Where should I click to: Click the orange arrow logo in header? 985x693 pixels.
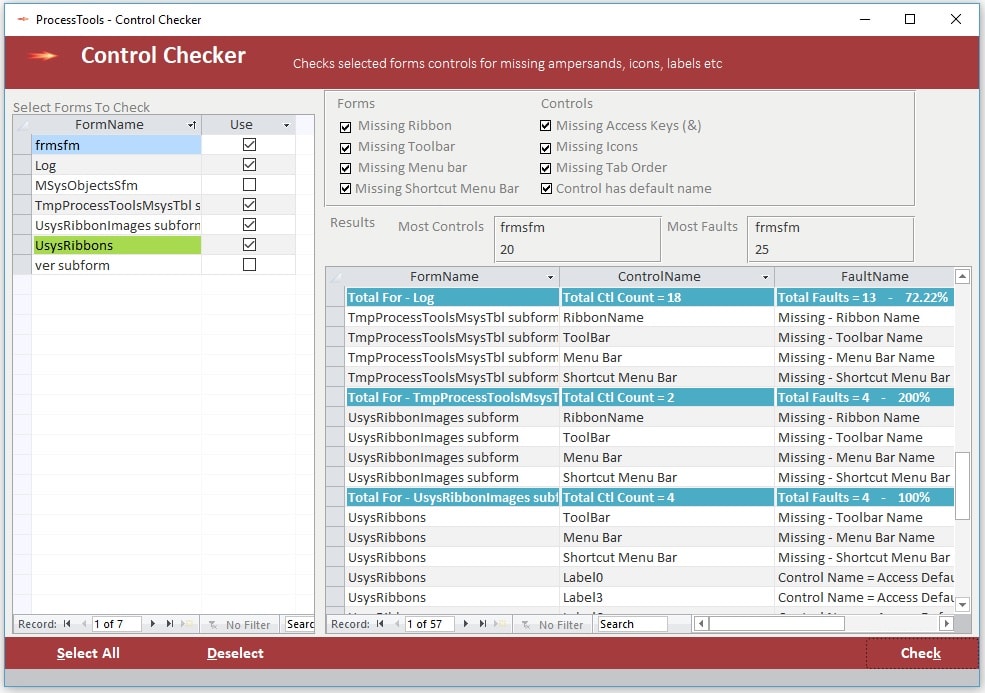tap(43, 56)
